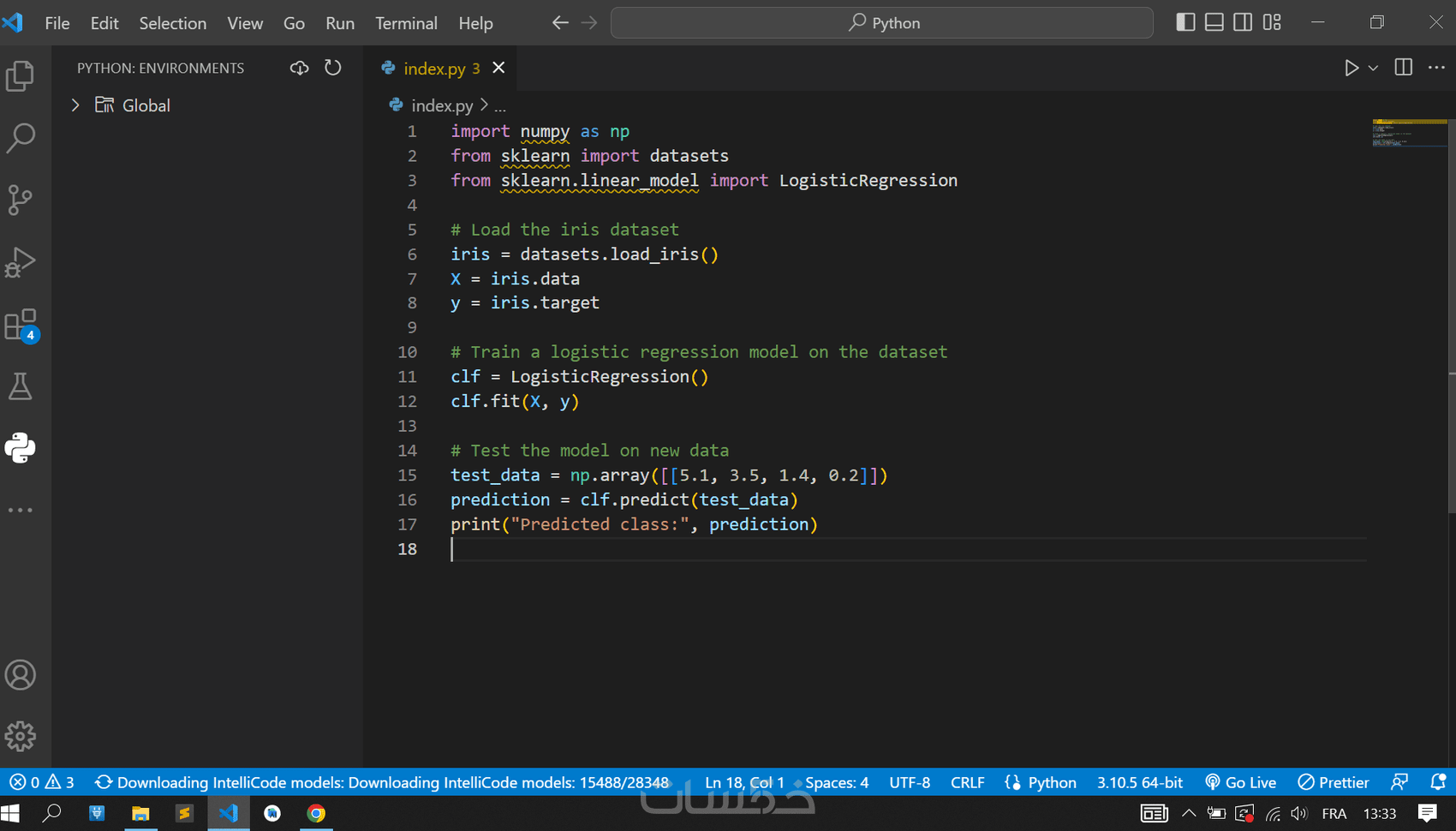Viewport: 1456px width, 831px height.
Task: Open the Explorer view in activity bar
Action: coord(21,76)
